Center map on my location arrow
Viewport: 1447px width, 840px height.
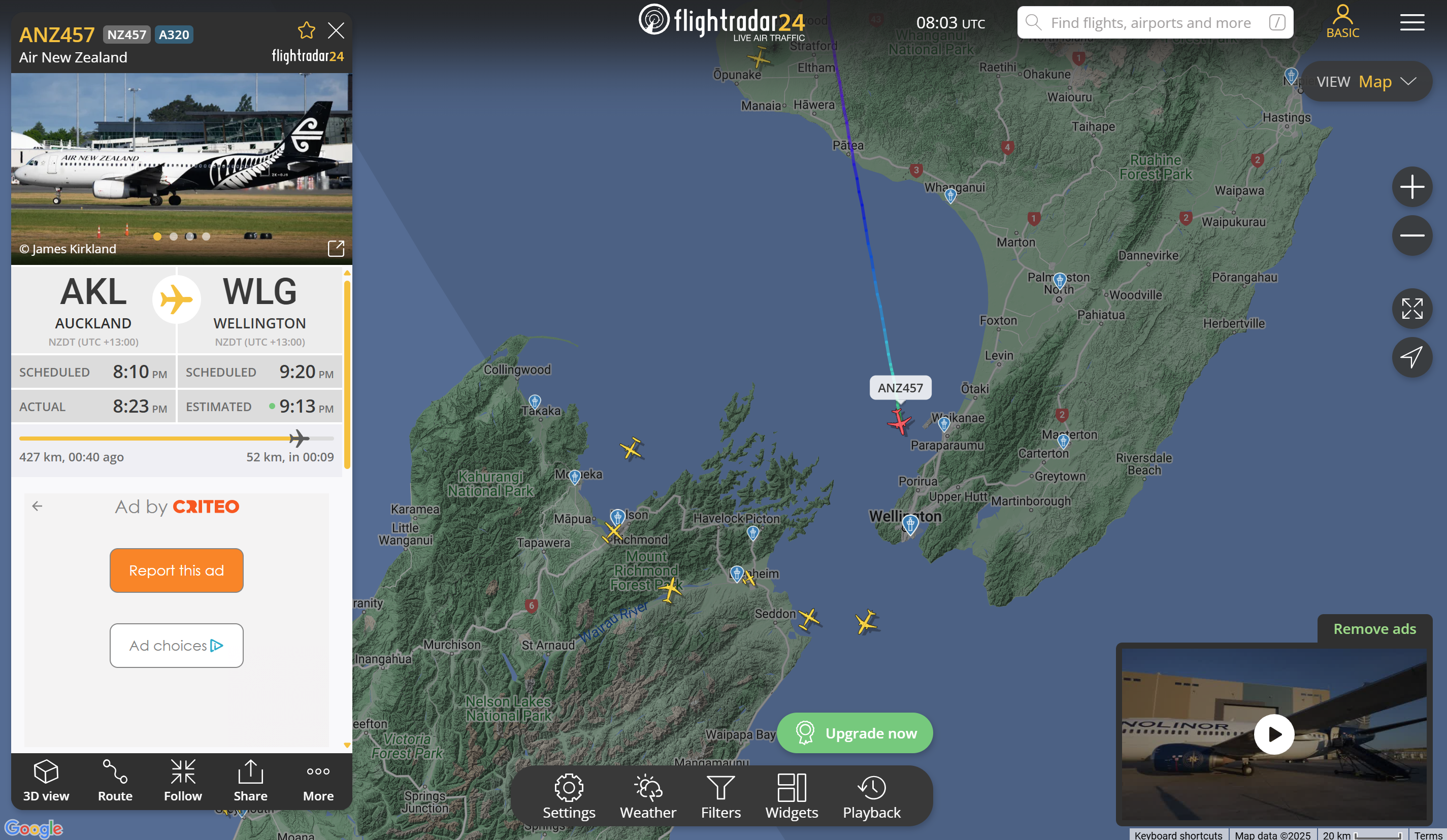coord(1412,357)
